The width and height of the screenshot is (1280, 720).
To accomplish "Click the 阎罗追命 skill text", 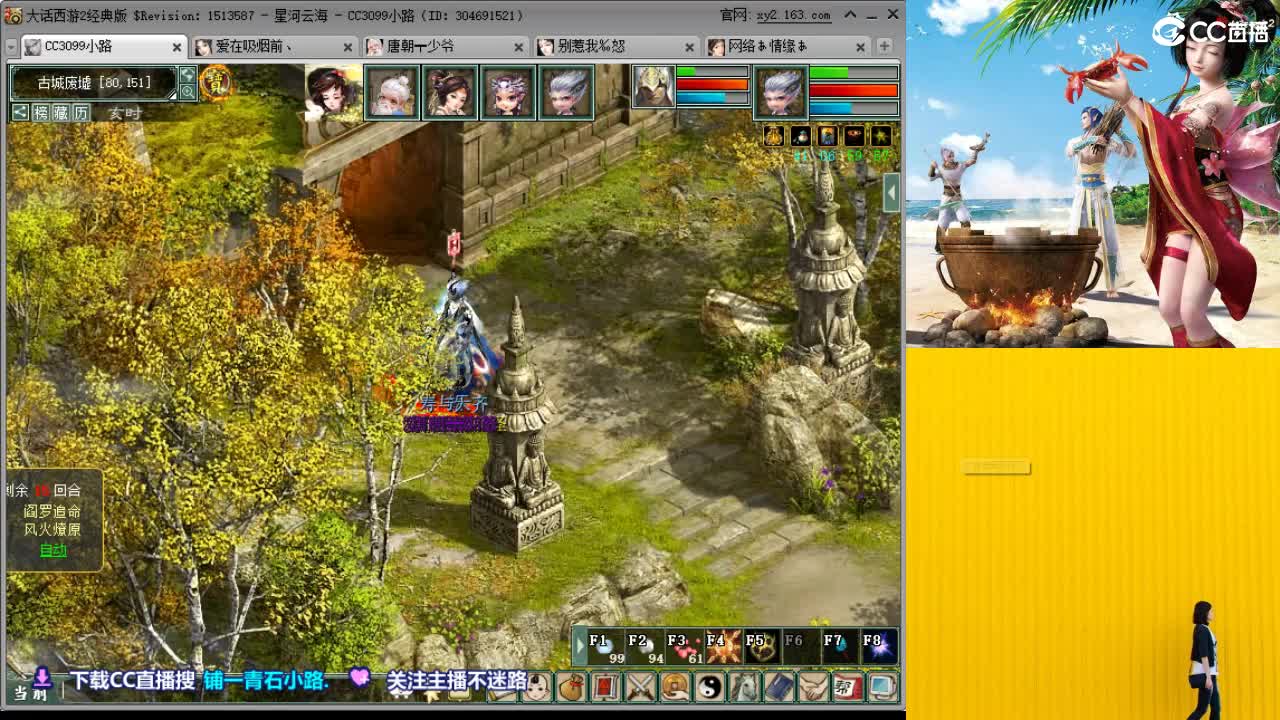I will tap(53, 511).
